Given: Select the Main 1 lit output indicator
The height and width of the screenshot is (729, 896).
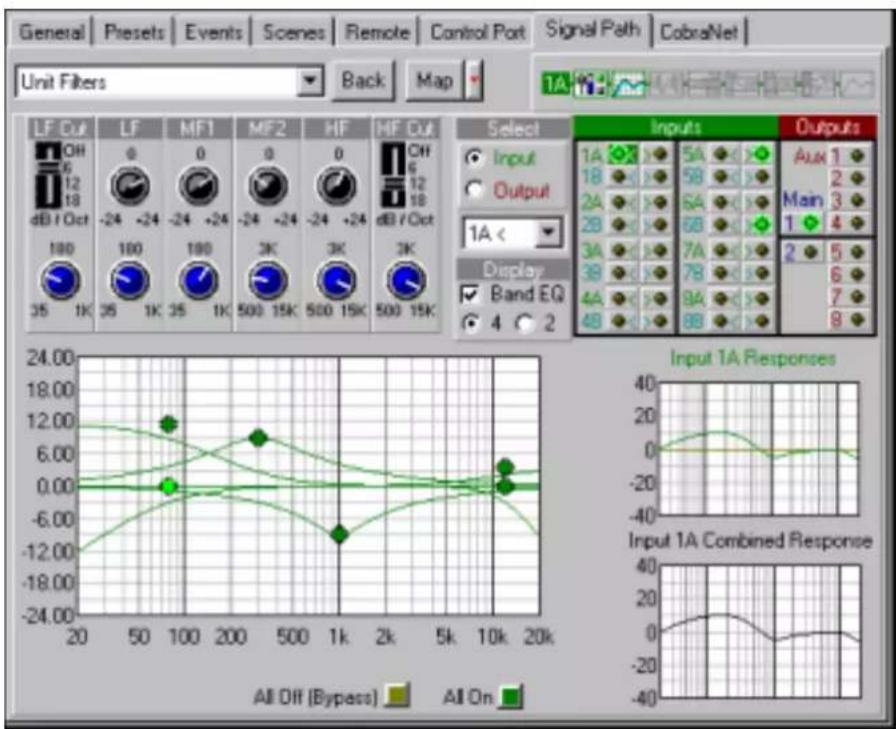Looking at the screenshot, I should click(x=810, y=223).
